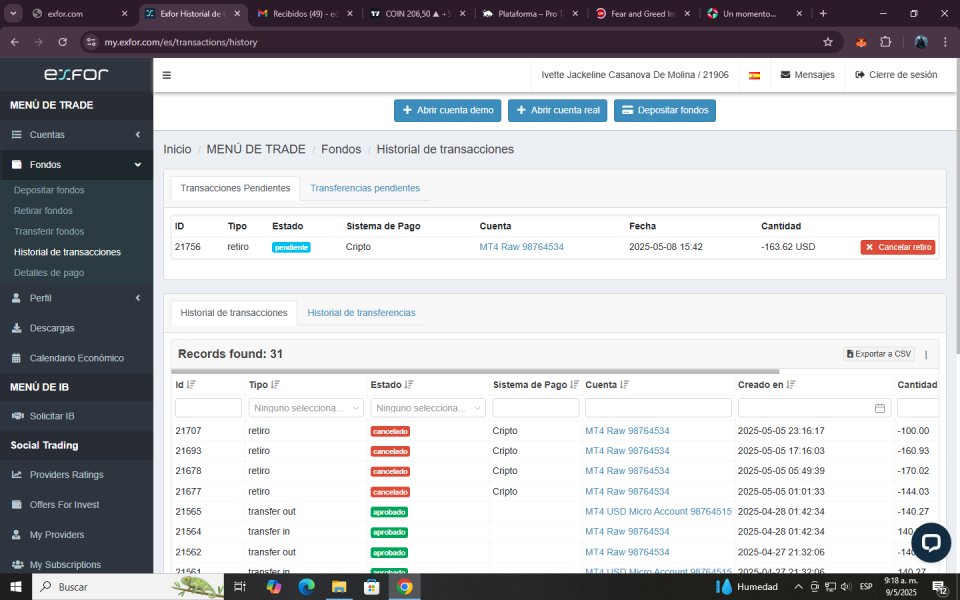Switch to Historial de transferencias tab
Image resolution: width=960 pixels, height=600 pixels.
[361, 313]
